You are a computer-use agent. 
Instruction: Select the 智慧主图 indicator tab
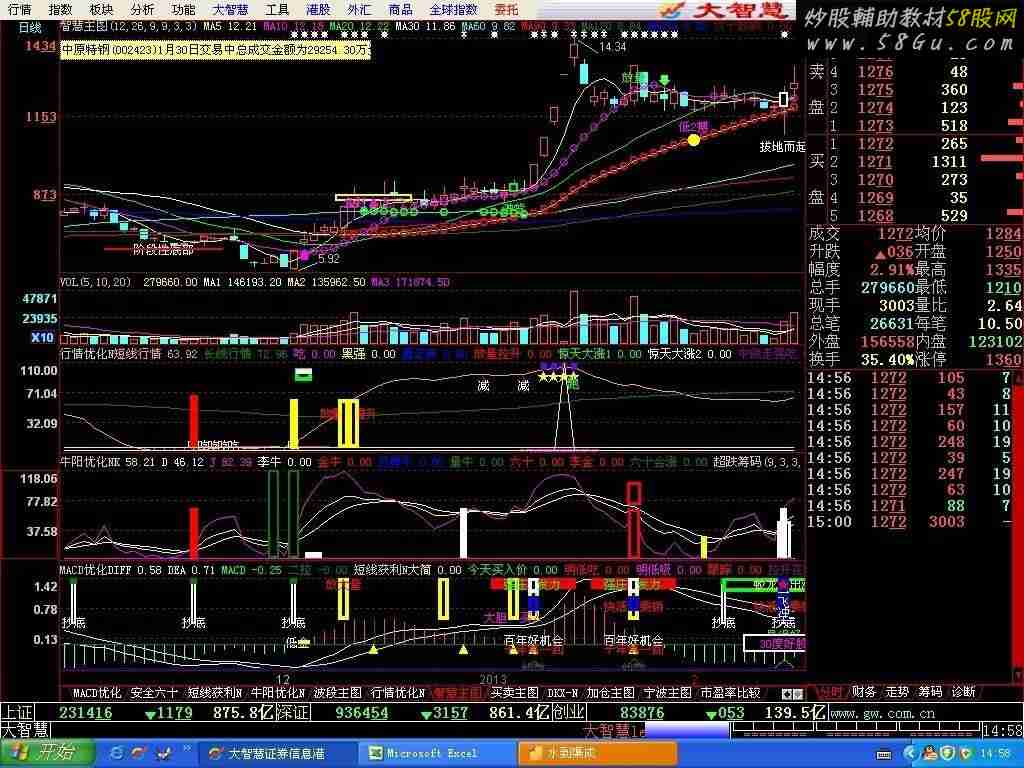(458, 693)
